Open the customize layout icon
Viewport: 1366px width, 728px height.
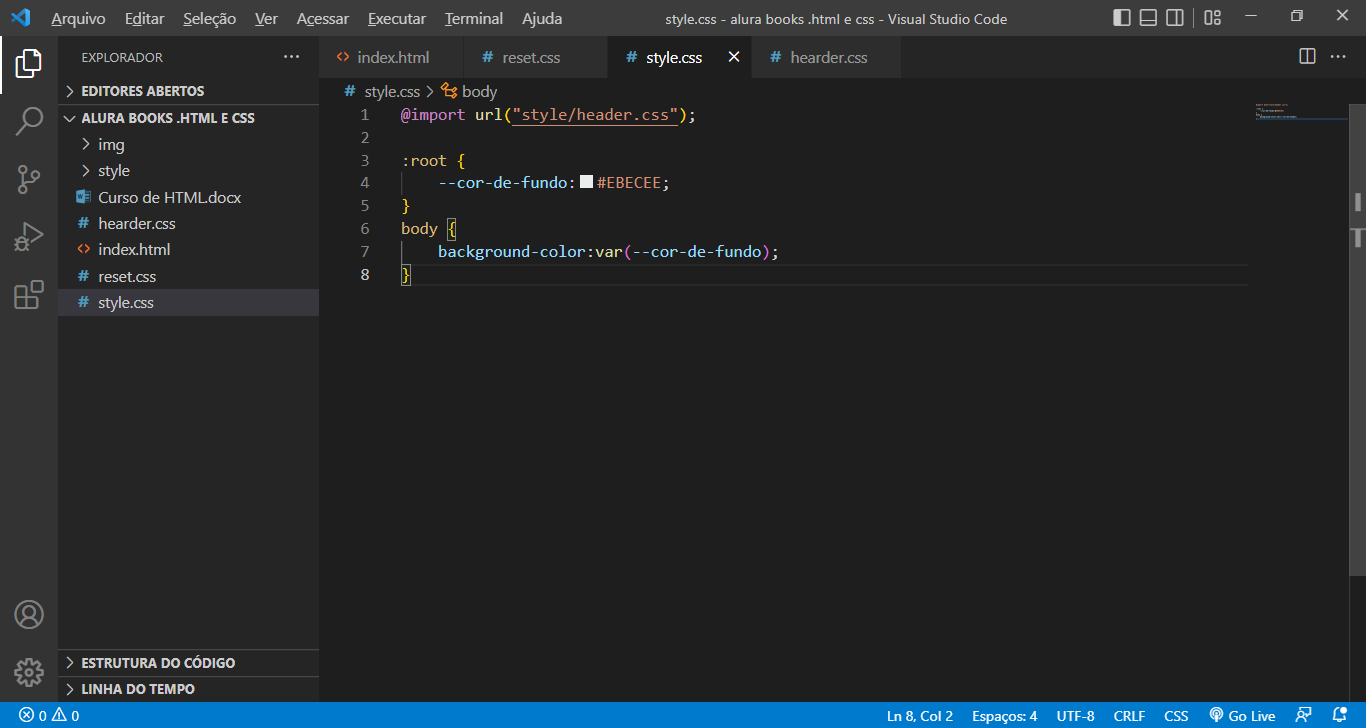[x=1212, y=18]
